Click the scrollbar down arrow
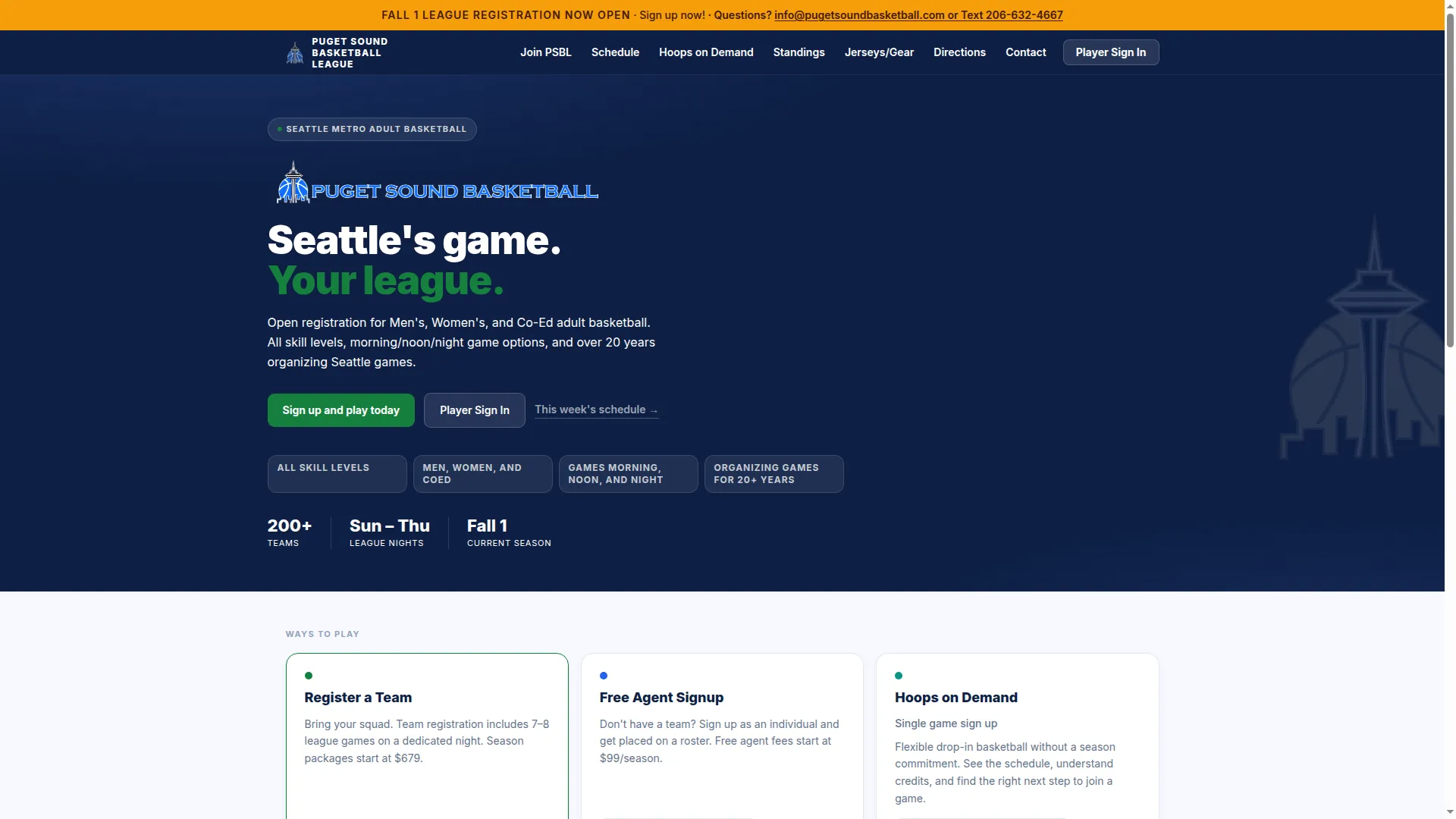 tap(1450, 813)
